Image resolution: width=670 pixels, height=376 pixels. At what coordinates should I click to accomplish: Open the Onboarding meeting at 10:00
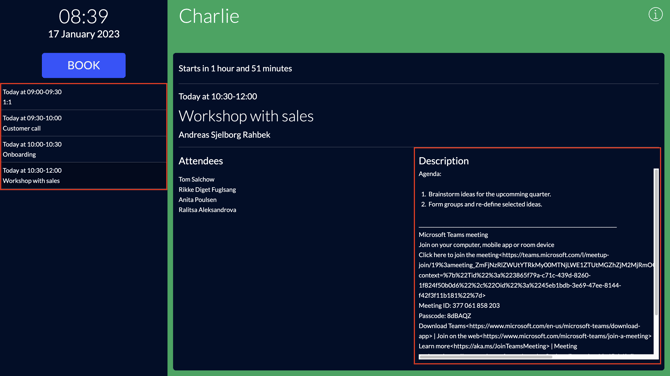[x=84, y=149]
